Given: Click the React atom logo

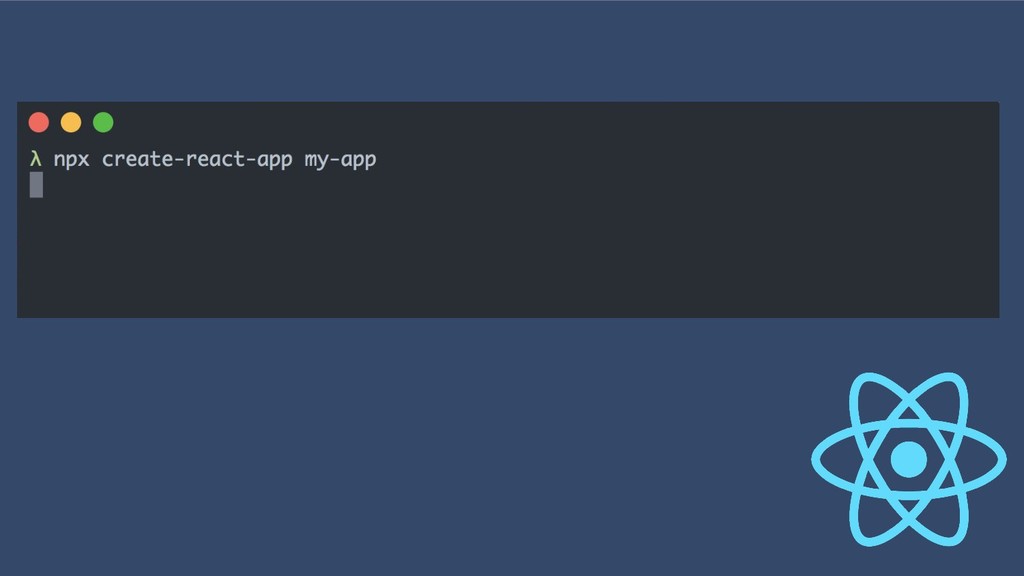Looking at the screenshot, I should (x=908, y=459).
